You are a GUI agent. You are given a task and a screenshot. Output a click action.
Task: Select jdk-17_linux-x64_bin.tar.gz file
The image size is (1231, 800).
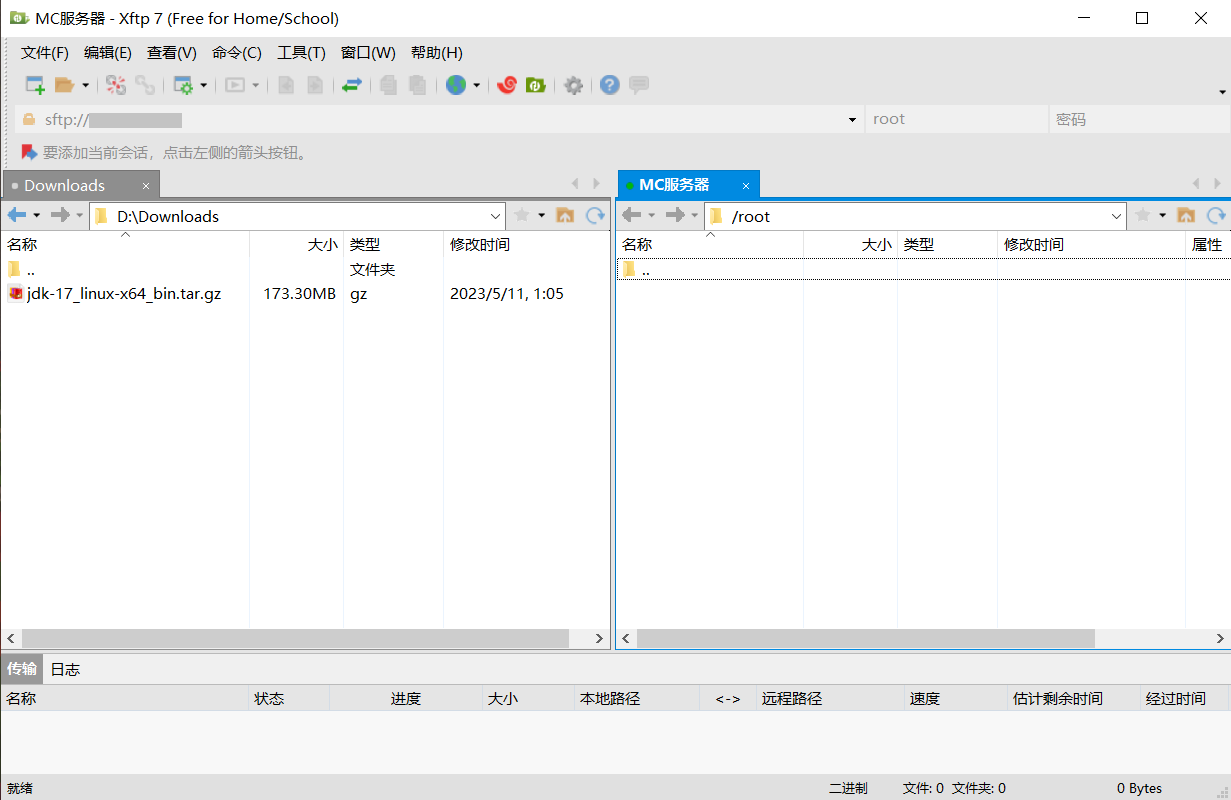[x=124, y=294]
